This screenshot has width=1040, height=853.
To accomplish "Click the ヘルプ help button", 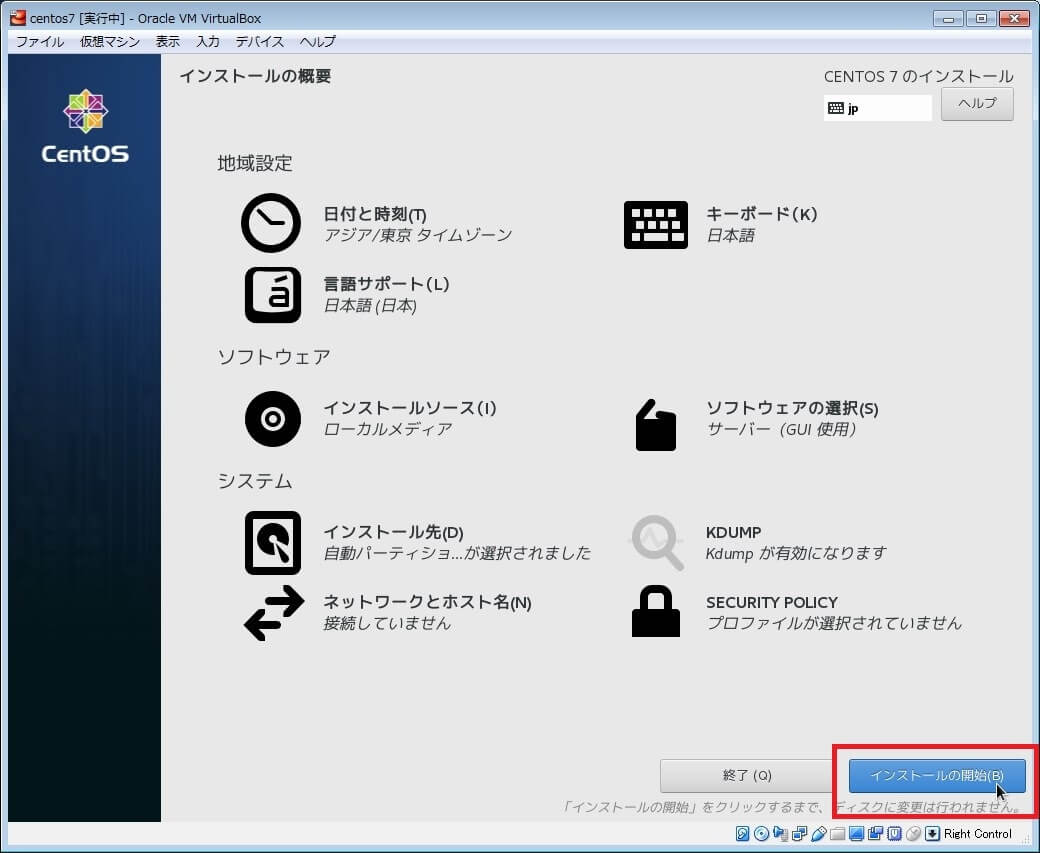I will [977, 104].
